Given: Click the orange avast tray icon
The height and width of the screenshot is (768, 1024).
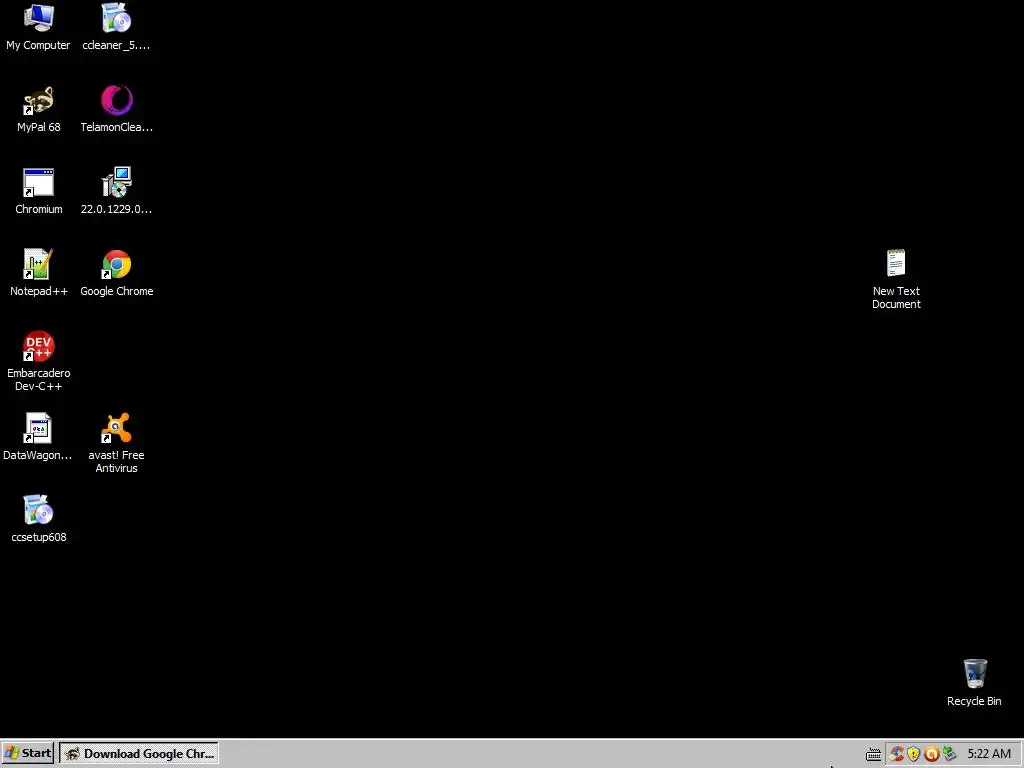Looking at the screenshot, I should click(x=931, y=754).
